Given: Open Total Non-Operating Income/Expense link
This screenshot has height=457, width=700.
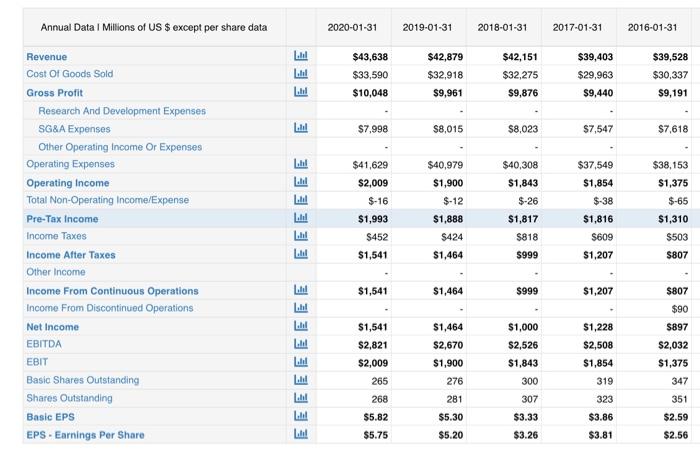Looking at the screenshot, I should pyautogui.click(x=108, y=200).
